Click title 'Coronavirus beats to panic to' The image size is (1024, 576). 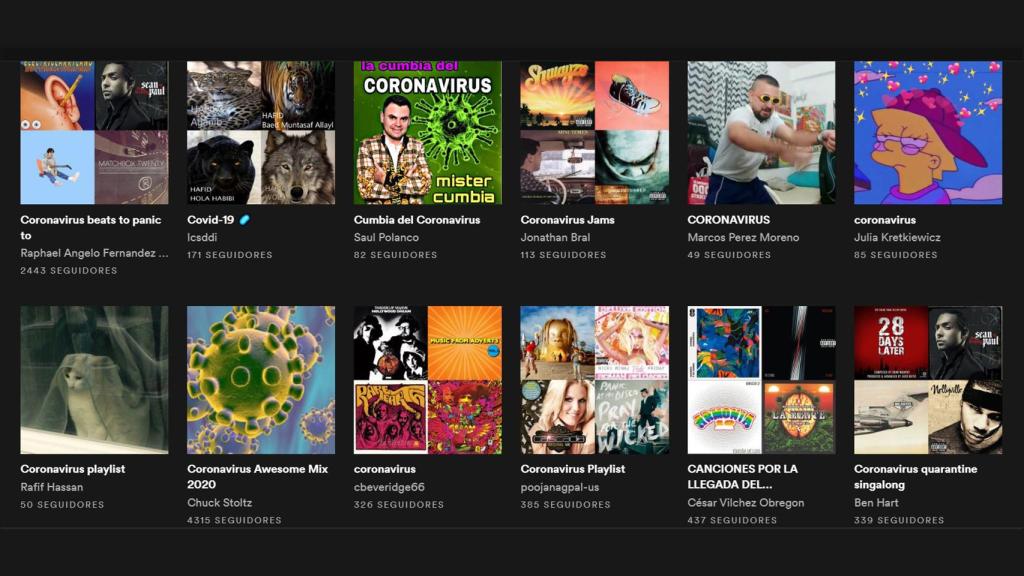[91, 227]
